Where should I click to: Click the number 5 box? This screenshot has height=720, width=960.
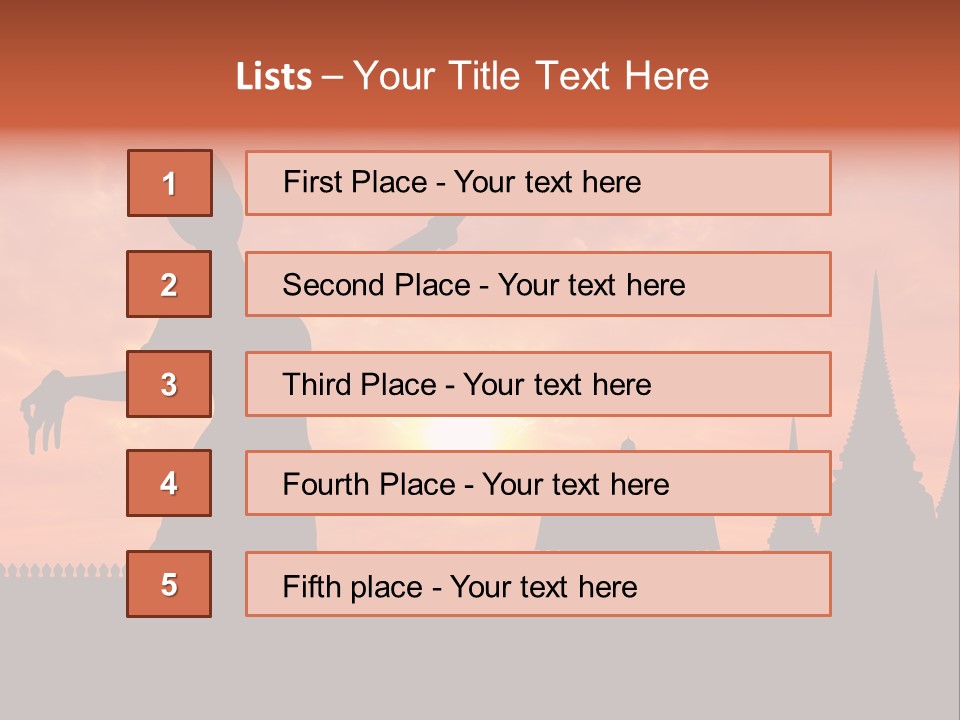pyautogui.click(x=169, y=584)
